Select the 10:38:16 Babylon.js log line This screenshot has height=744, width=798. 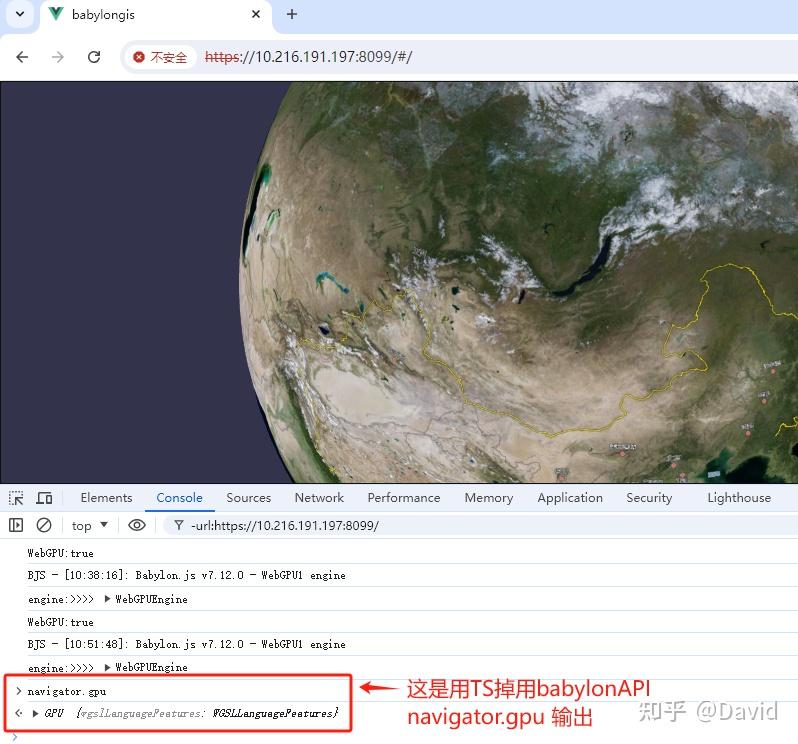tap(186, 576)
